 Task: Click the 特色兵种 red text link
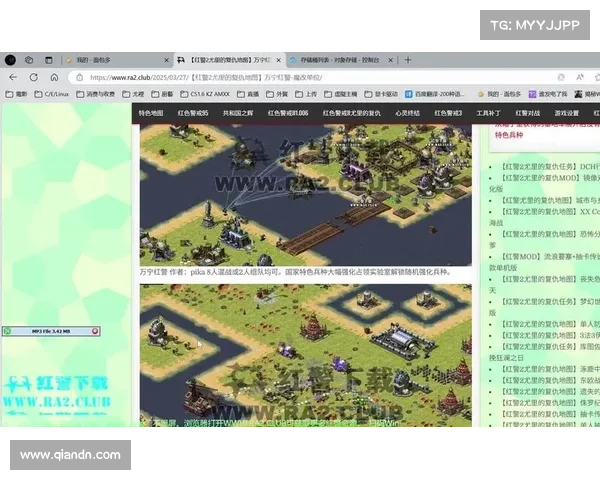509,135
